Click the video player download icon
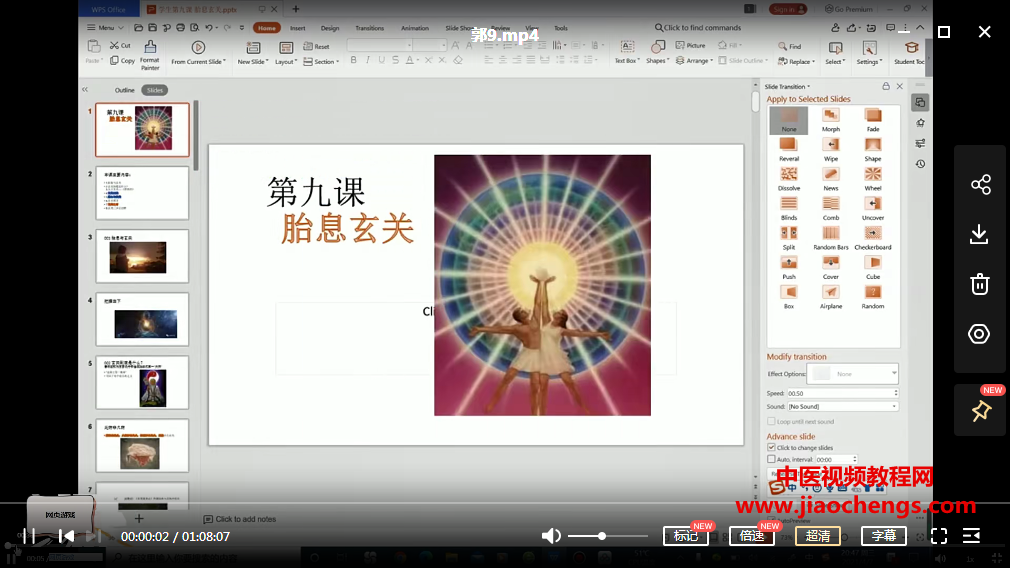The image size is (1010, 568). click(980, 234)
